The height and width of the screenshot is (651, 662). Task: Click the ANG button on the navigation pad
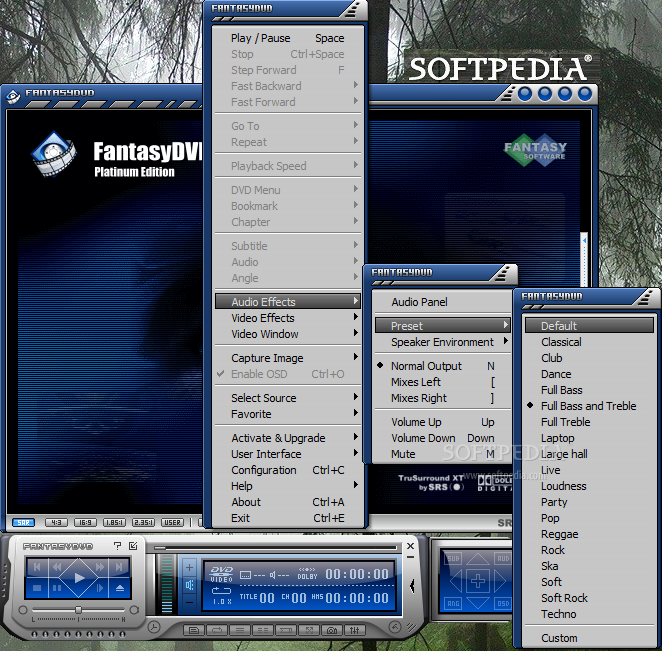[453, 603]
